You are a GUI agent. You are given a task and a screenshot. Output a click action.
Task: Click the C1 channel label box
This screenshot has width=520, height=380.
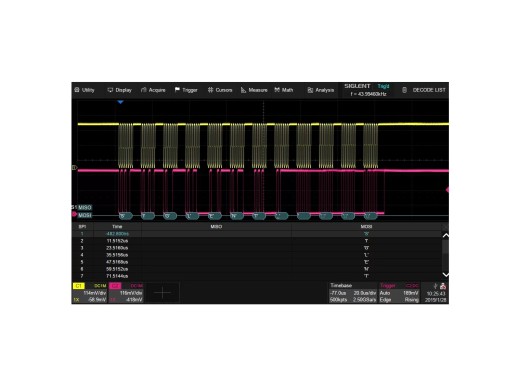point(79,286)
